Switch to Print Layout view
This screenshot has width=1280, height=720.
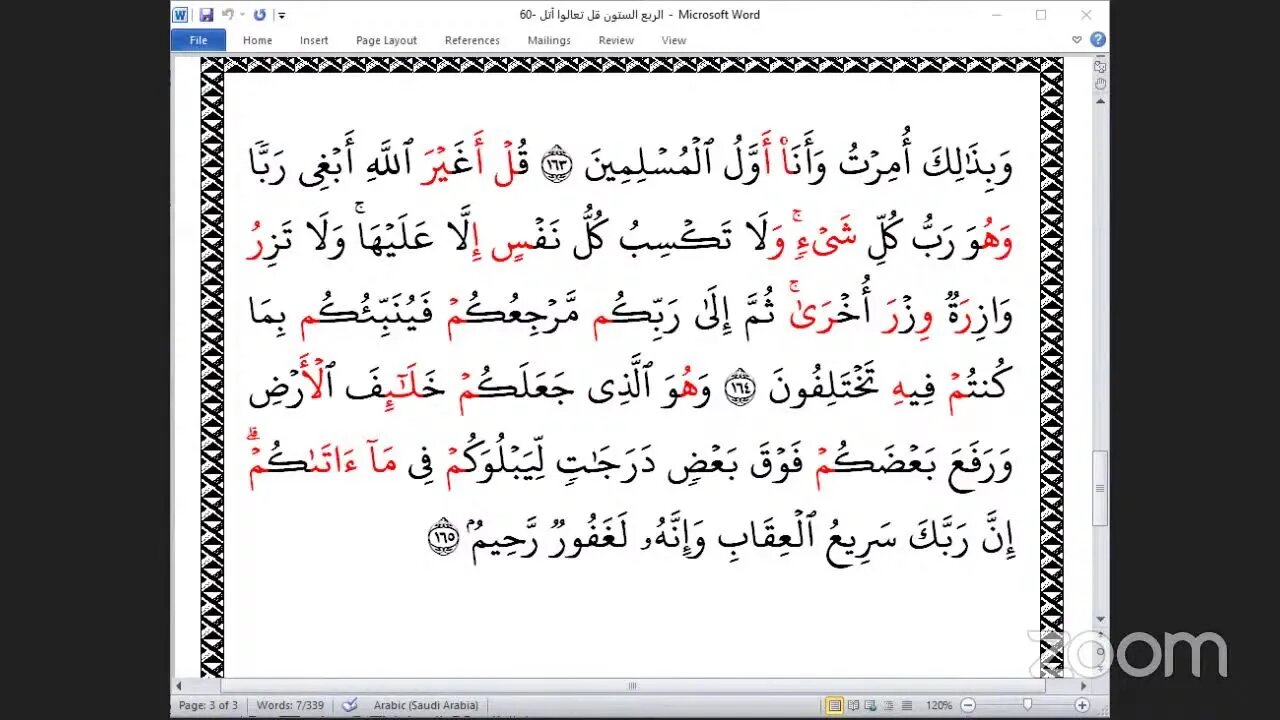(834, 705)
